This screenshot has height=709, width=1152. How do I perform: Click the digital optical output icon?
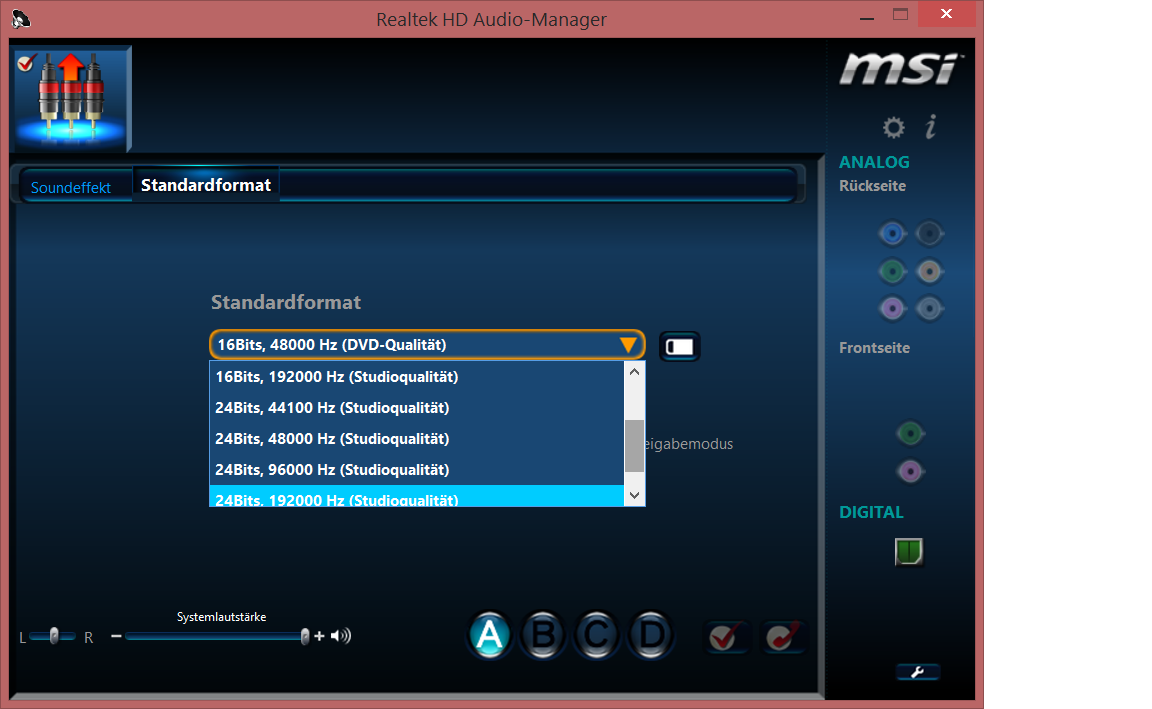point(909,551)
